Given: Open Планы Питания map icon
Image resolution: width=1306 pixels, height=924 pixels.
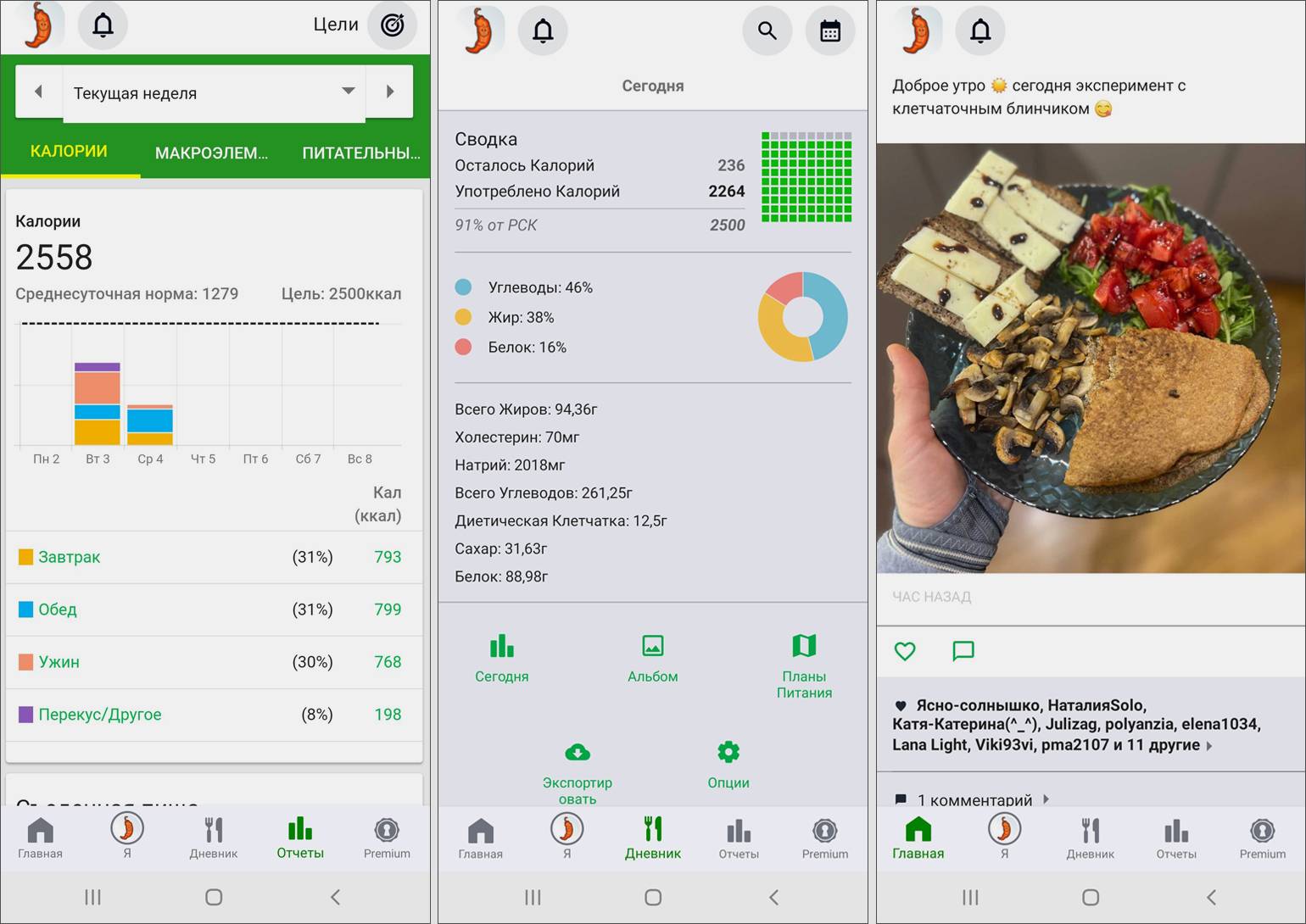Looking at the screenshot, I should click(x=803, y=647).
